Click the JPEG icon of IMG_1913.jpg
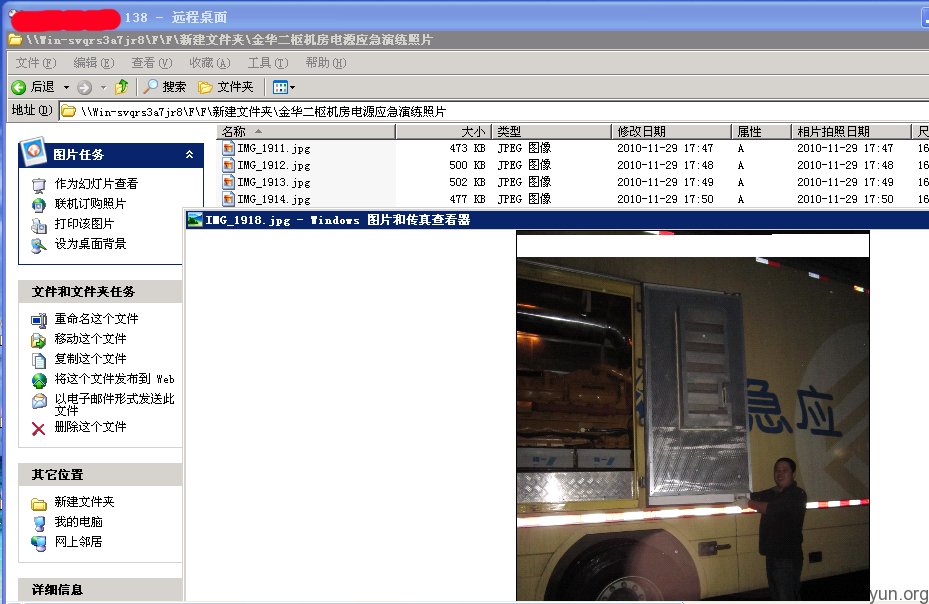 point(228,182)
